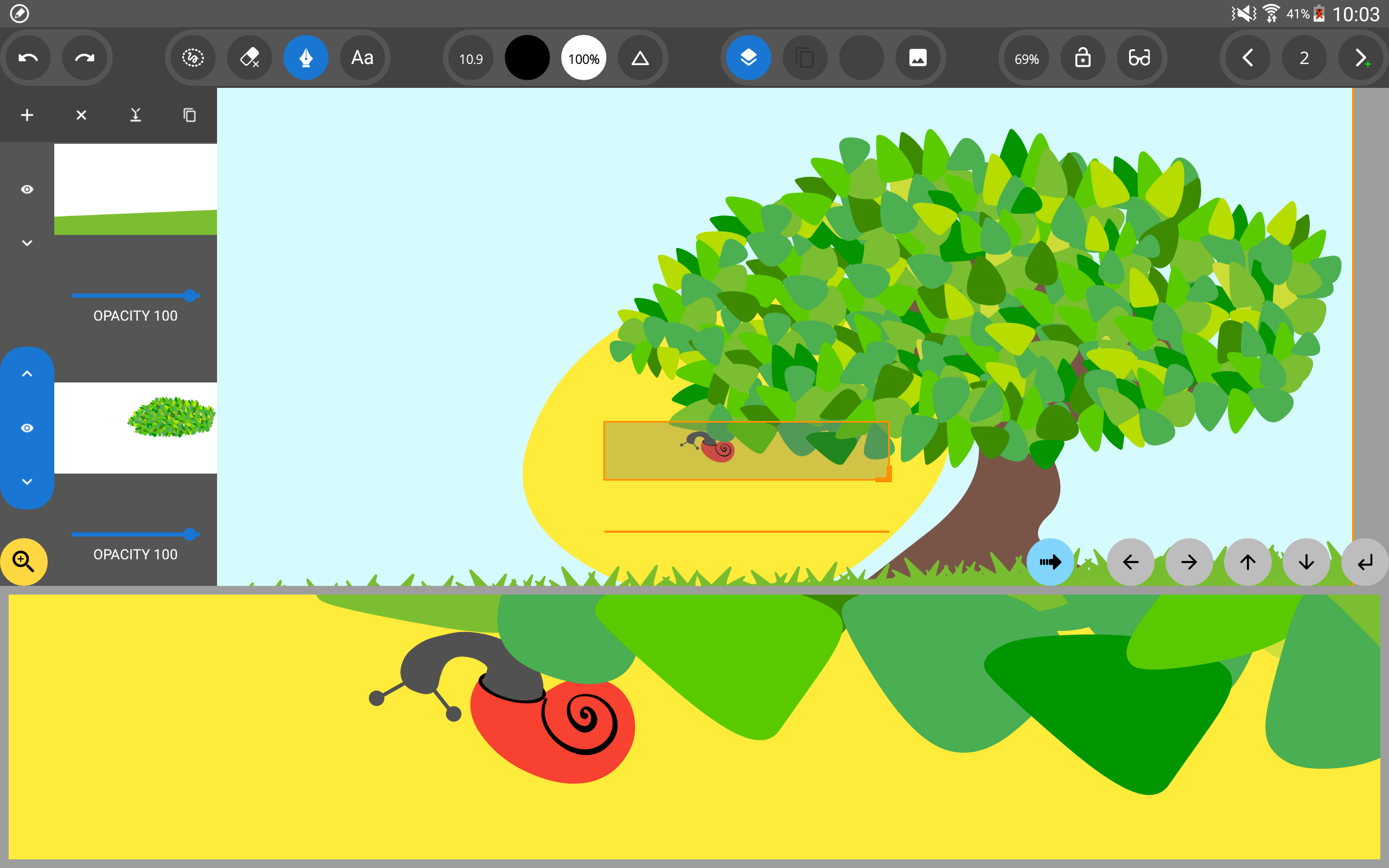The image size is (1389, 868).
Task: Select the lasso selection tool
Action: point(193,58)
